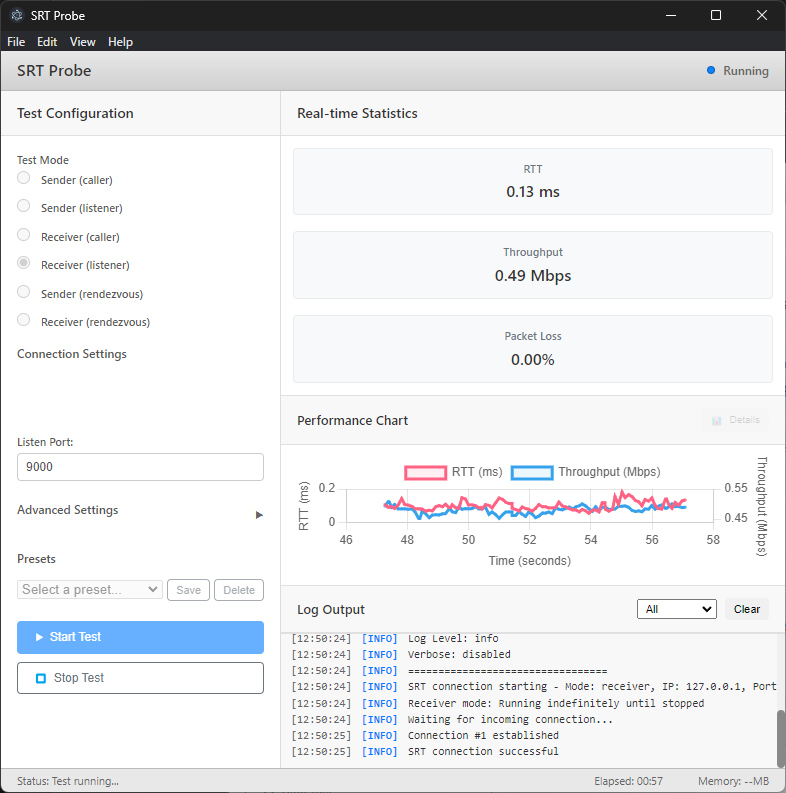
Task: Click the Details chart icon button
Action: pyautogui.click(x=735, y=420)
